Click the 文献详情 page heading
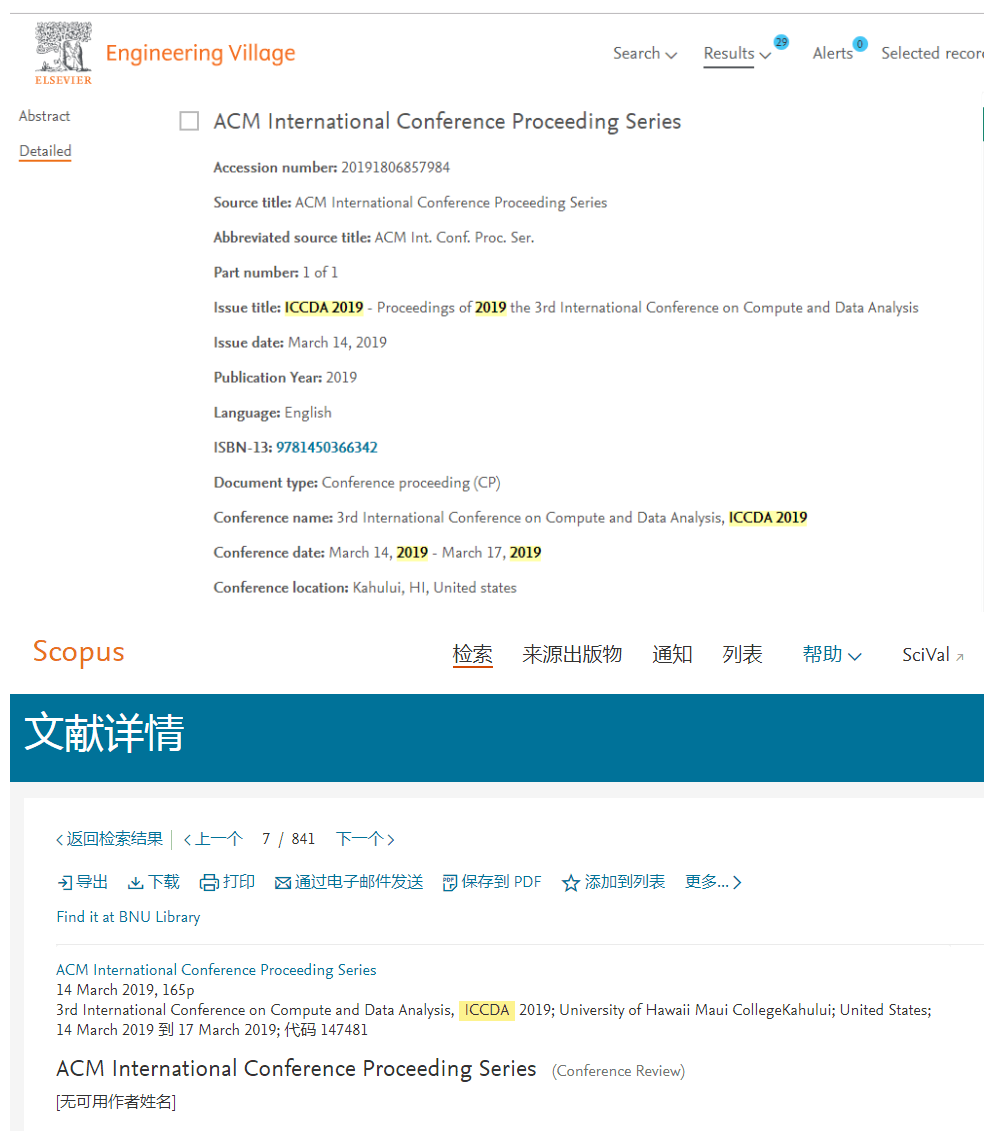994x1141 pixels. pos(104,732)
